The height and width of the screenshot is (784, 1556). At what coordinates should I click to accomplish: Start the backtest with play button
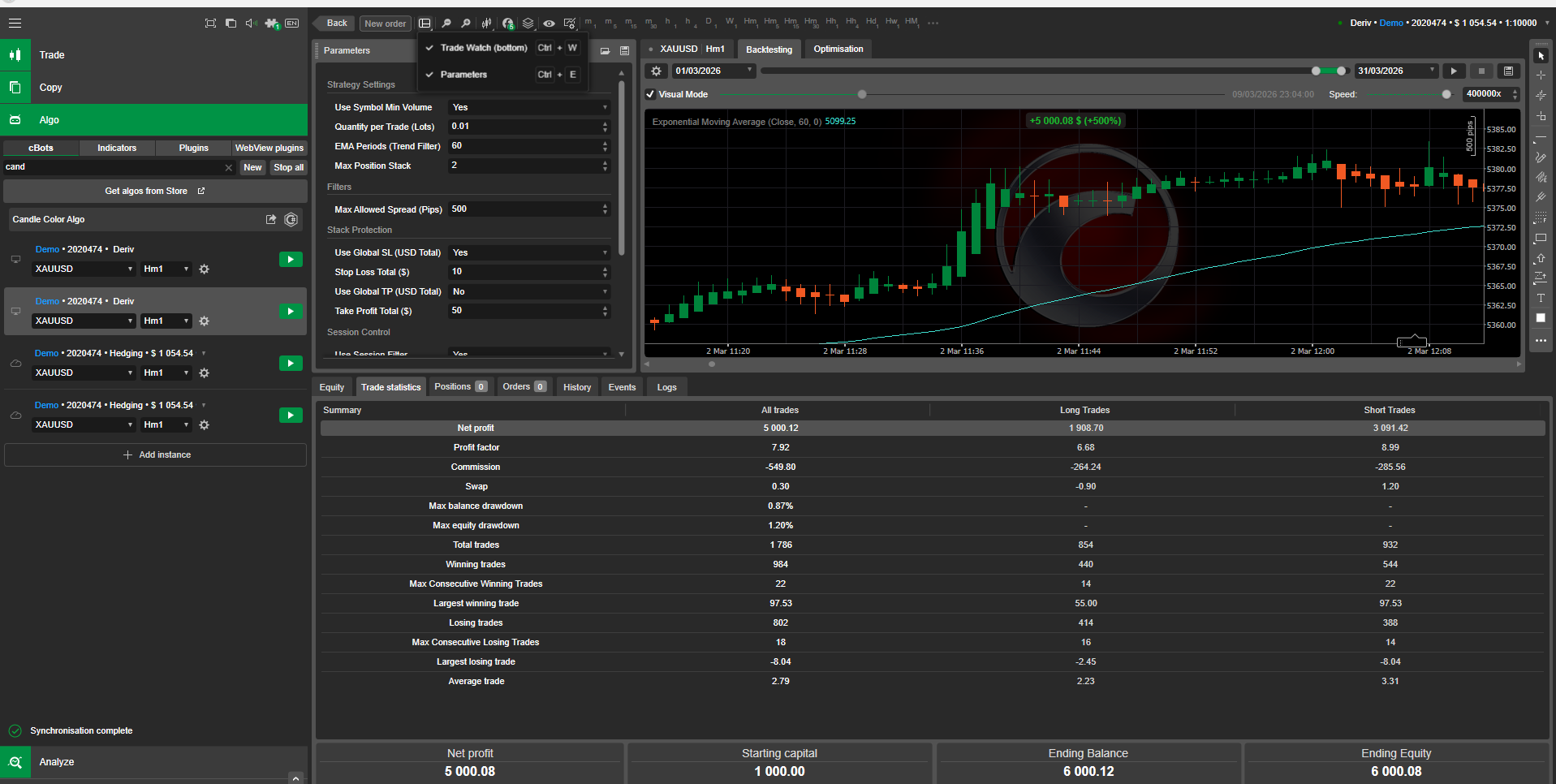(1454, 71)
